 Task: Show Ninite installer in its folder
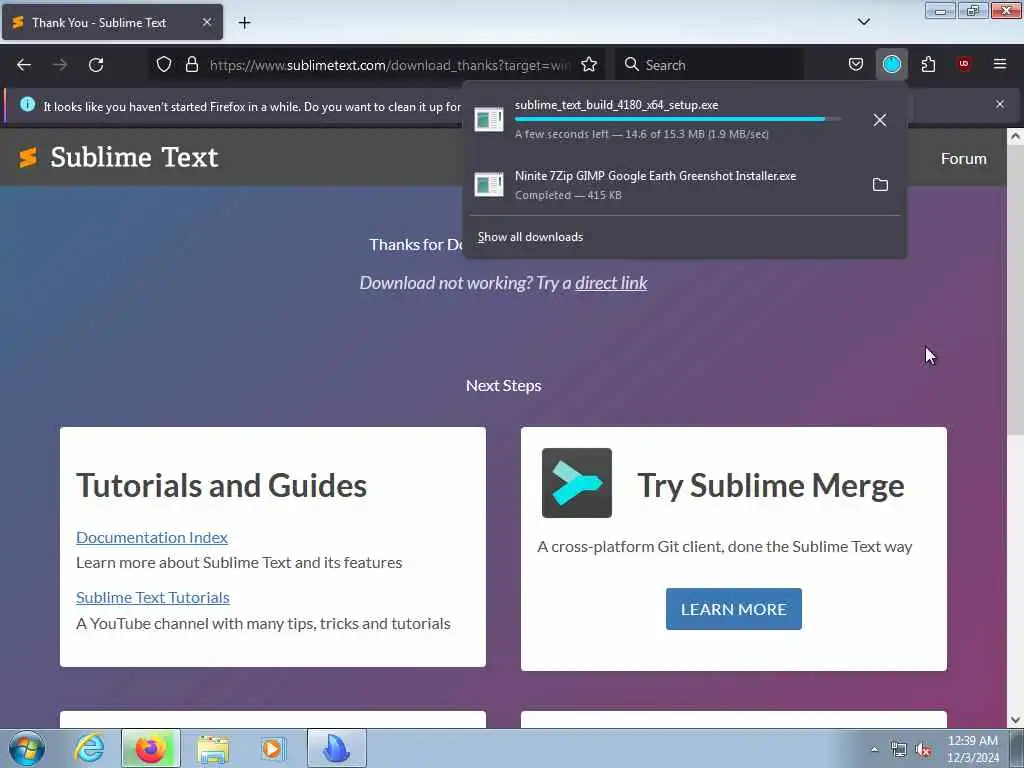[880, 185]
